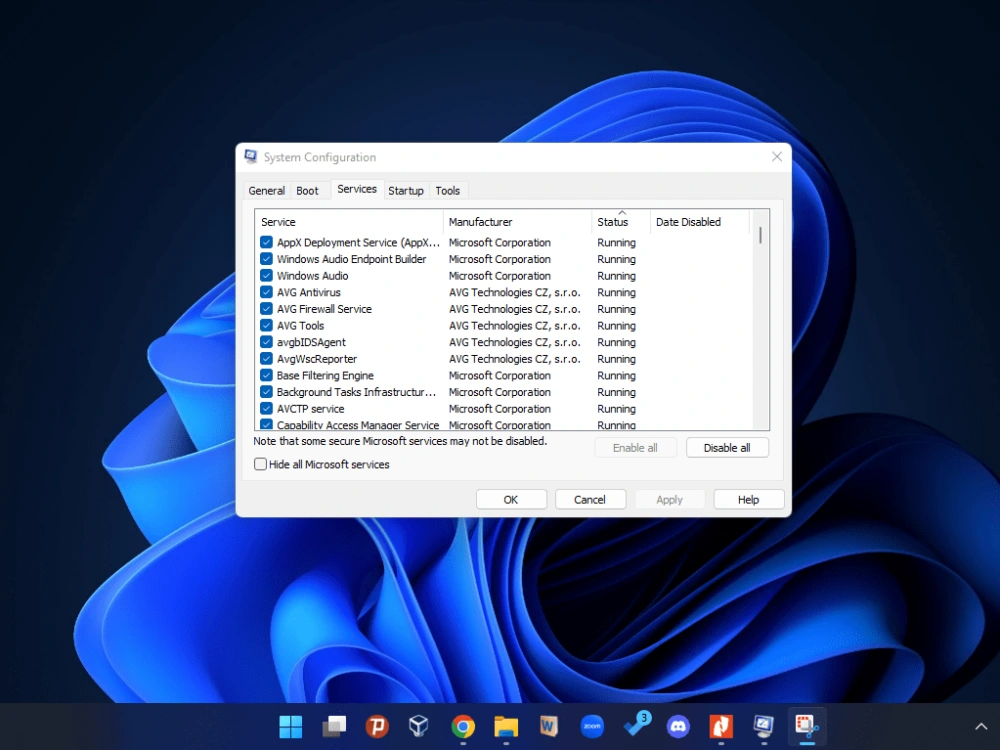Toggle the Windows Audio service checkbox

tap(266, 276)
